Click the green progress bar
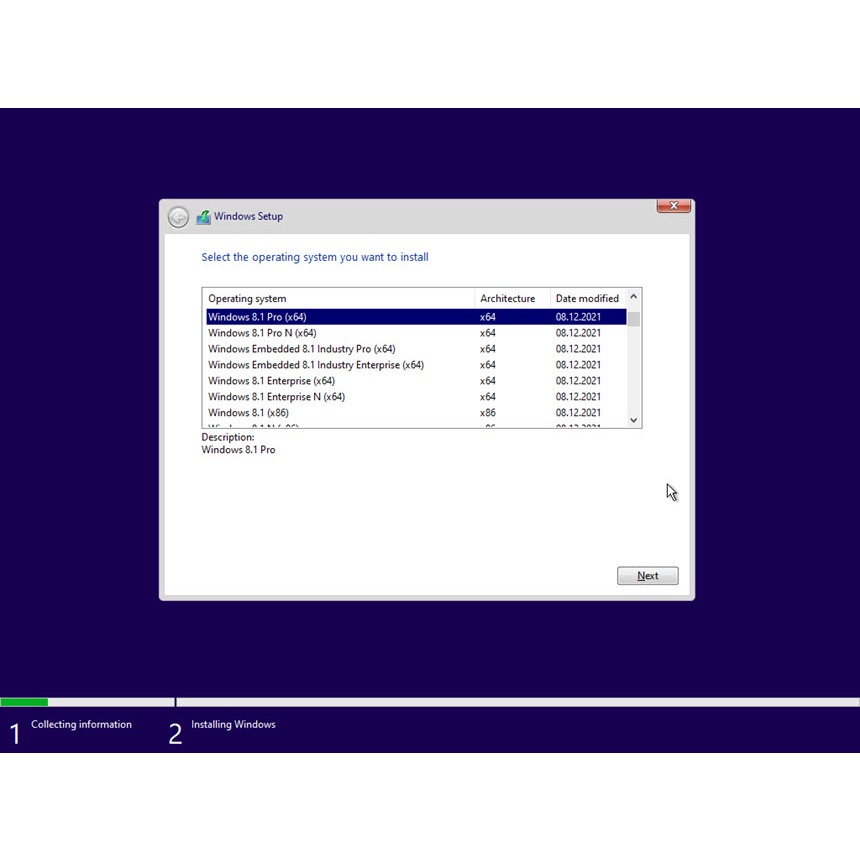 click(24, 702)
